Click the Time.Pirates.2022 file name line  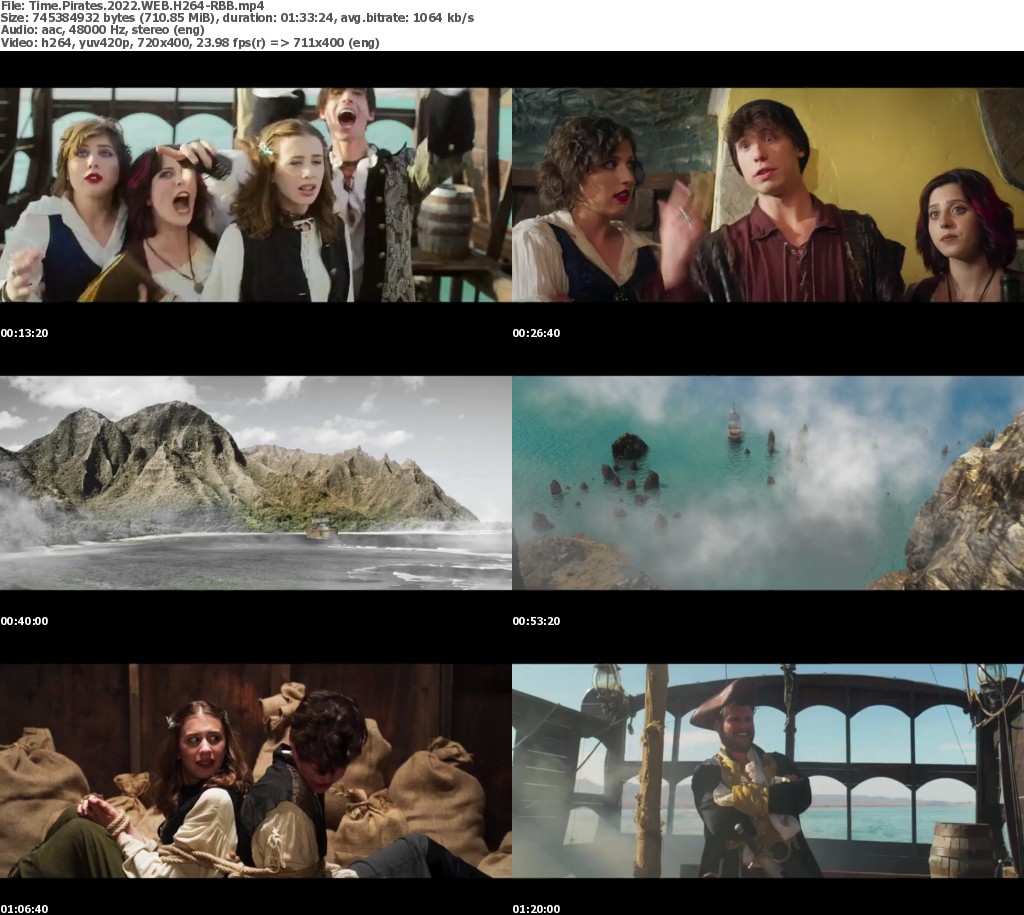(132, 5)
